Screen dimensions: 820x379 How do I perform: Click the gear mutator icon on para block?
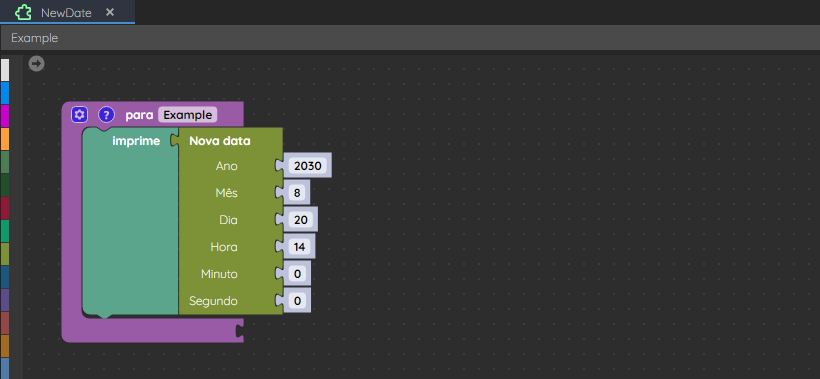pyautogui.click(x=79, y=114)
